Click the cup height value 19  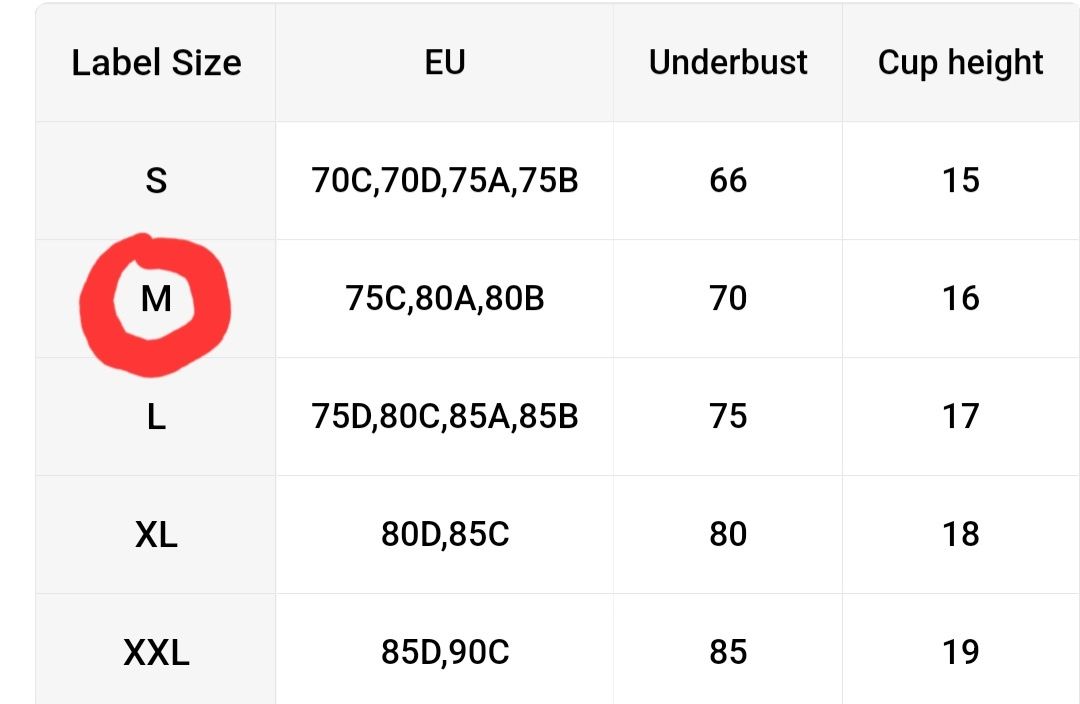pyautogui.click(x=960, y=652)
